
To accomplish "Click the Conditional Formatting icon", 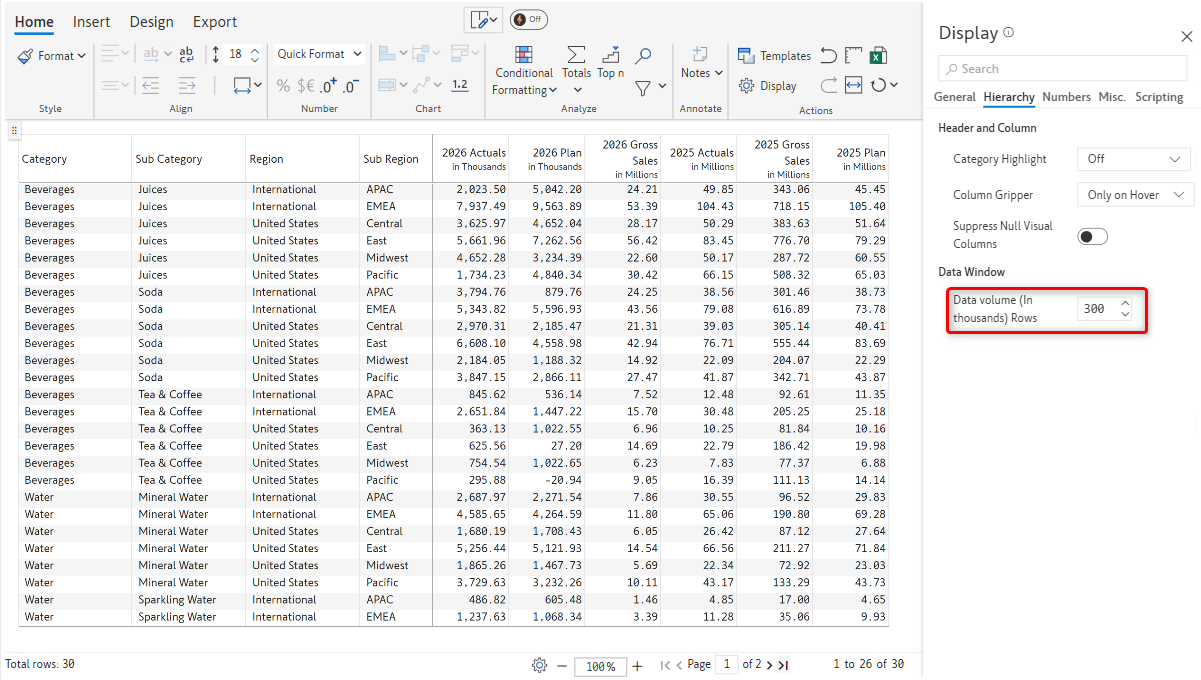I will [523, 55].
